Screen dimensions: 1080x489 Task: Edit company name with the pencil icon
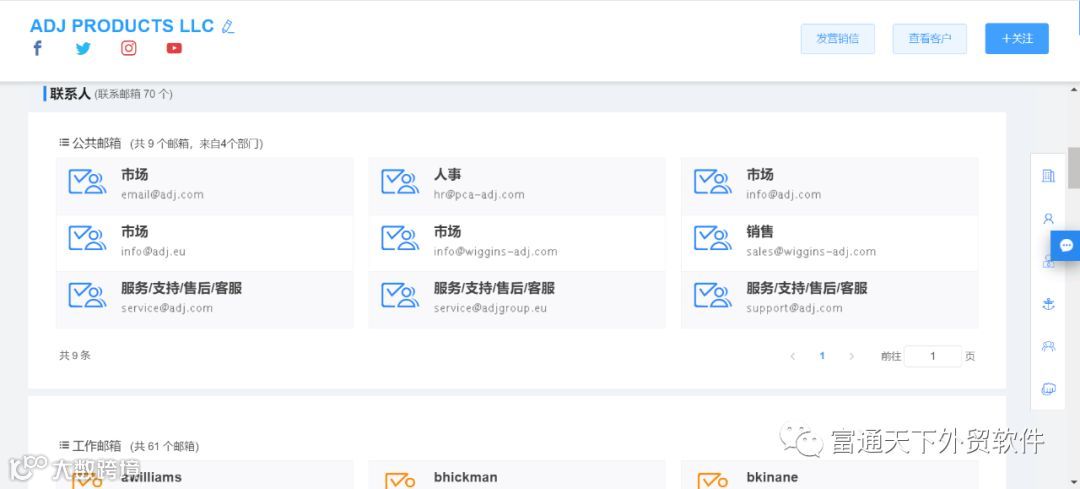(x=228, y=26)
